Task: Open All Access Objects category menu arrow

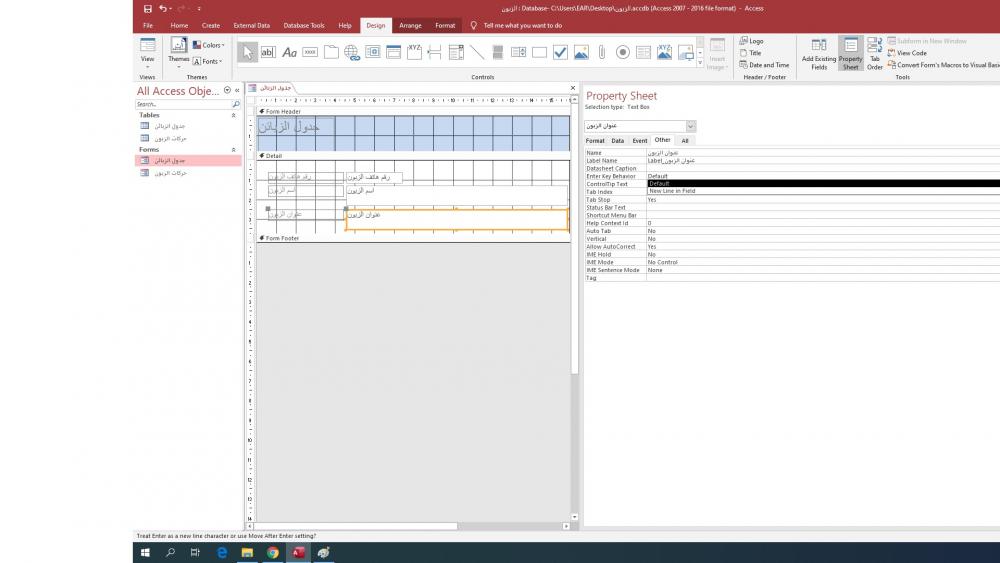Action: pyautogui.click(x=227, y=91)
